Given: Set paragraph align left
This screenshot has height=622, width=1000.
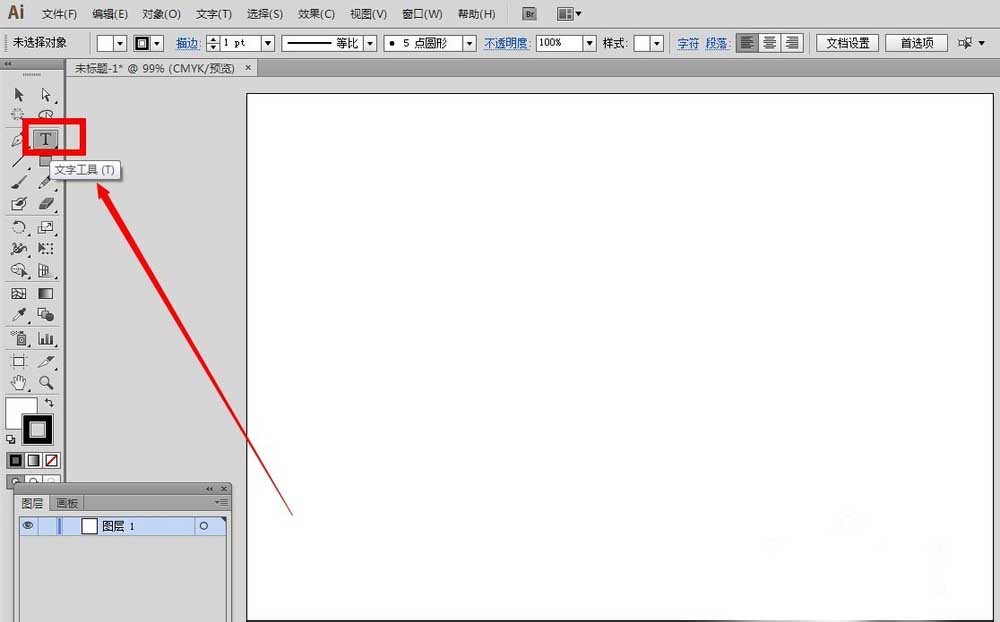Looking at the screenshot, I should point(747,43).
